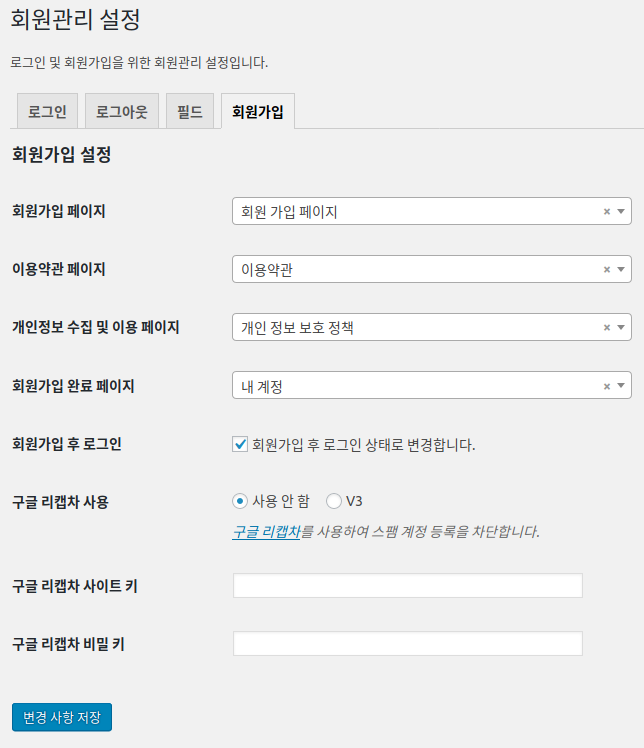Go to the 필드 tab
The width and height of the screenshot is (644, 748).
(190, 112)
